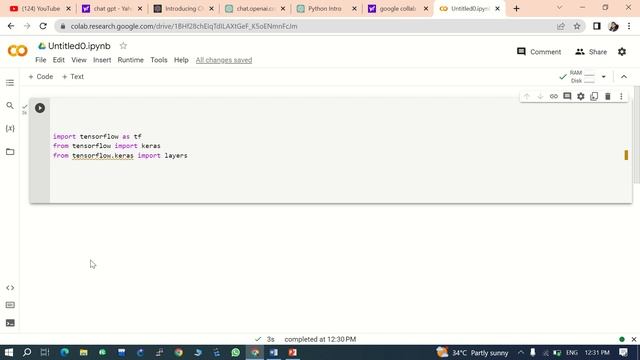Viewport: 640px width, 360px height.
Task: Reload the page
Action: coord(43,26)
